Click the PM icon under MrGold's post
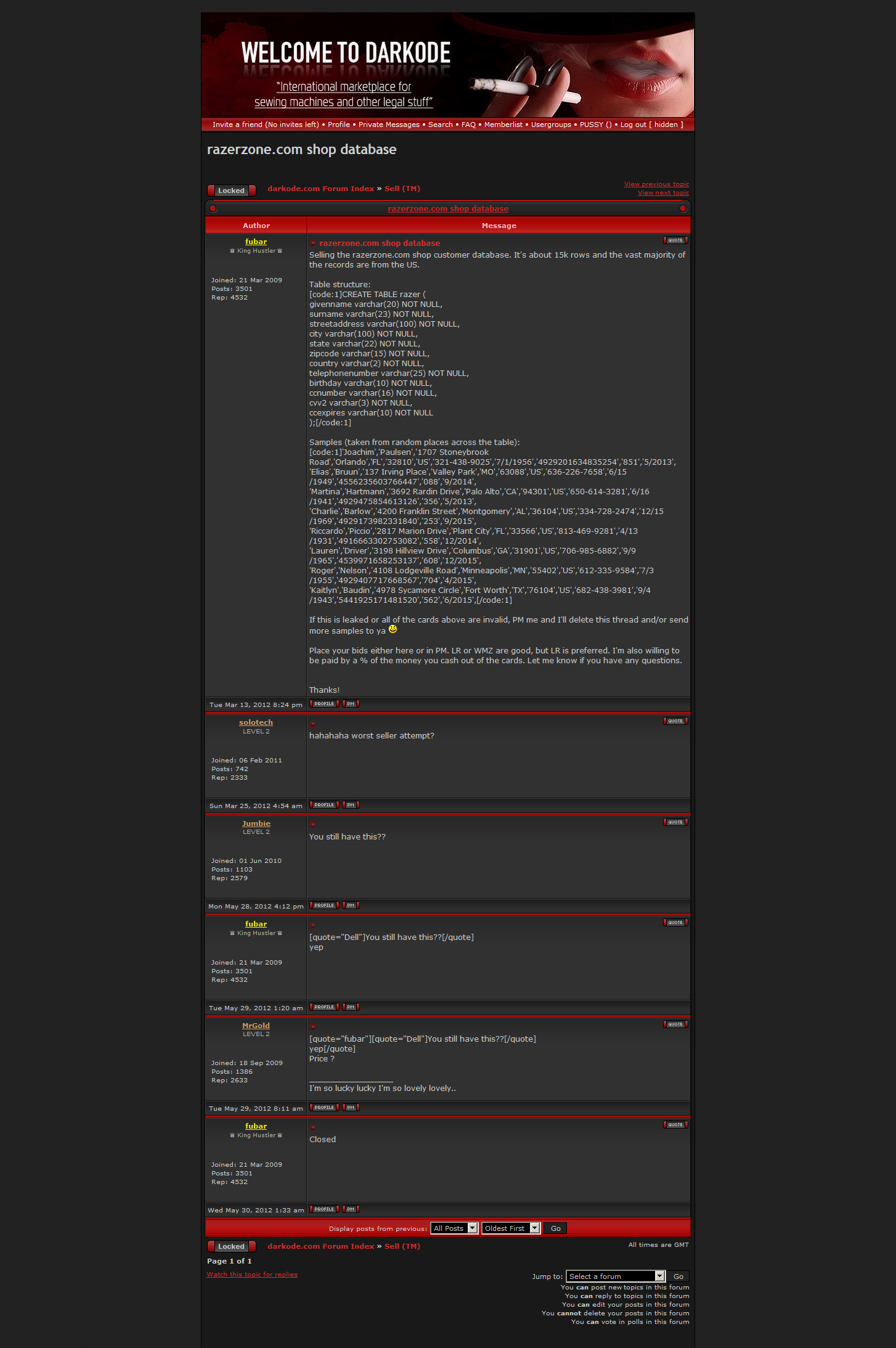 (x=350, y=1108)
